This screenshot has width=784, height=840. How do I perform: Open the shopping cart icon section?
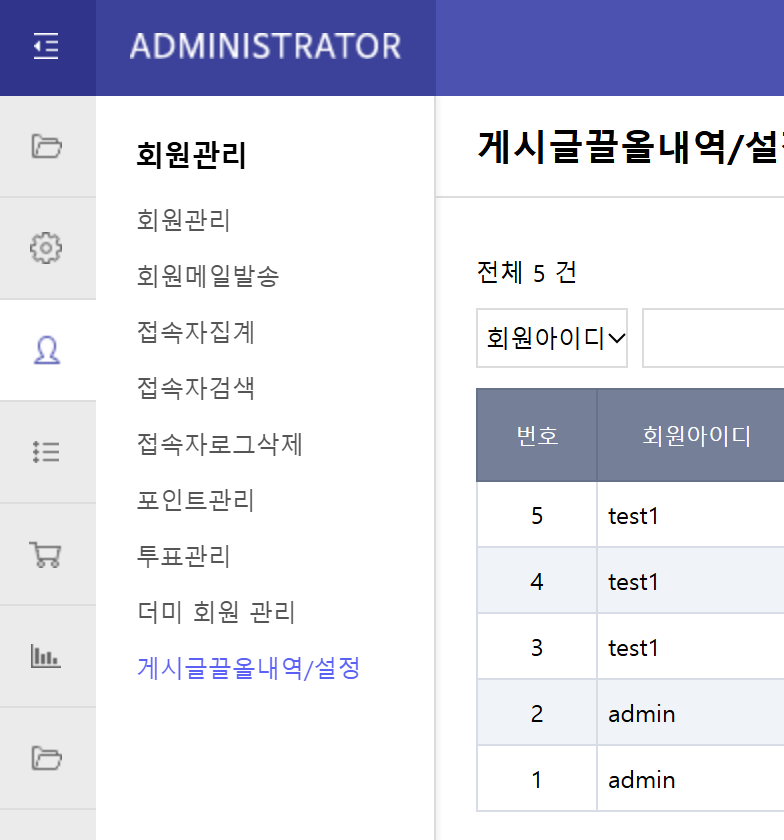46,554
